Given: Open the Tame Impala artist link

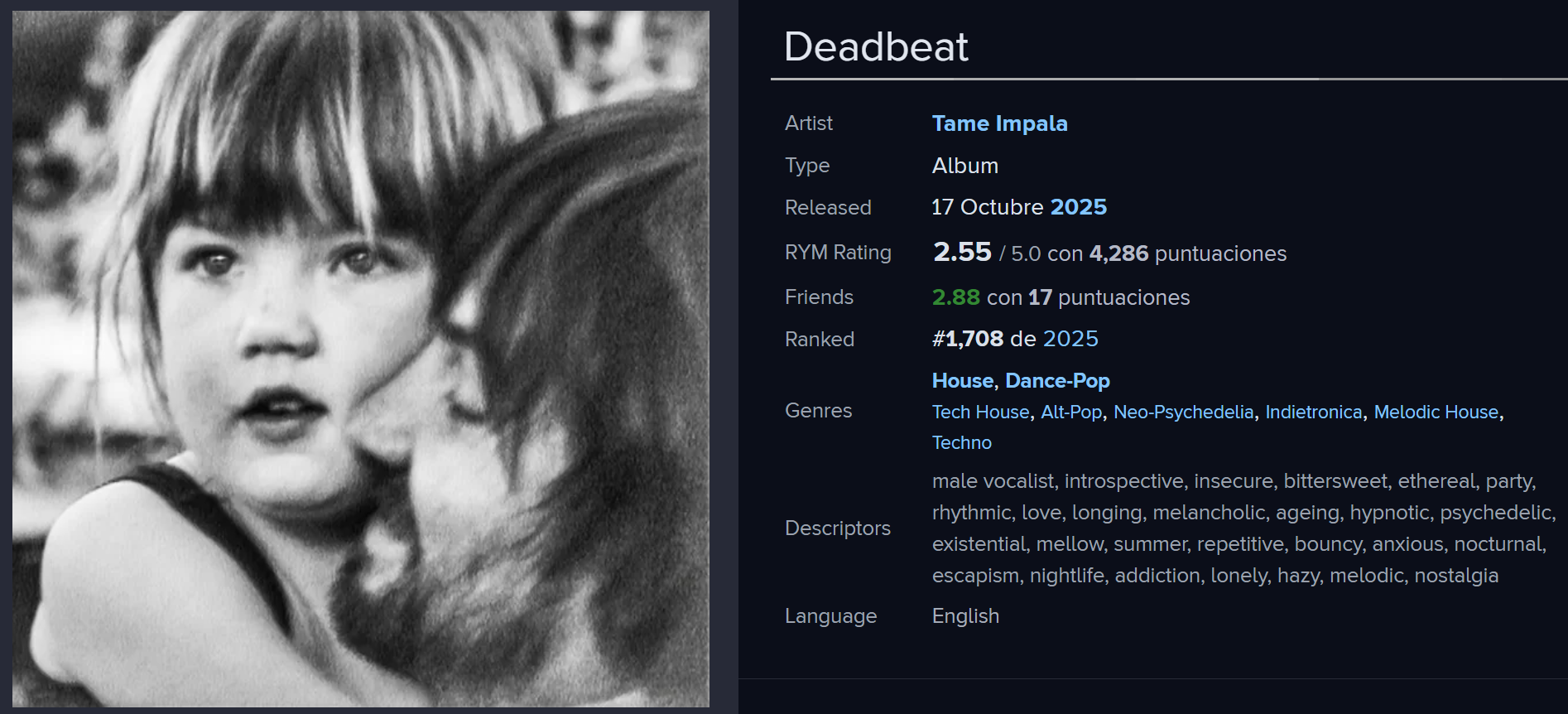Looking at the screenshot, I should point(999,123).
